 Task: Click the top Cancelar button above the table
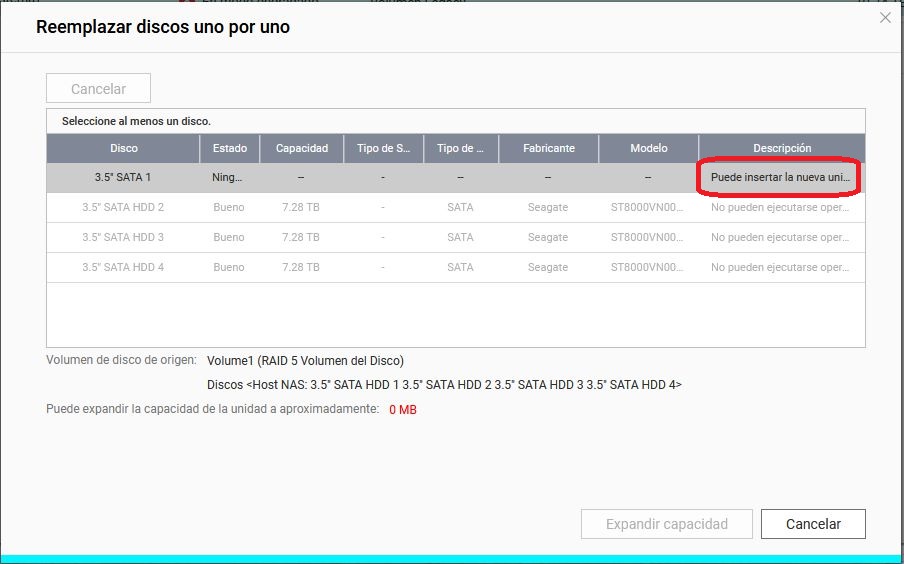coord(98,88)
